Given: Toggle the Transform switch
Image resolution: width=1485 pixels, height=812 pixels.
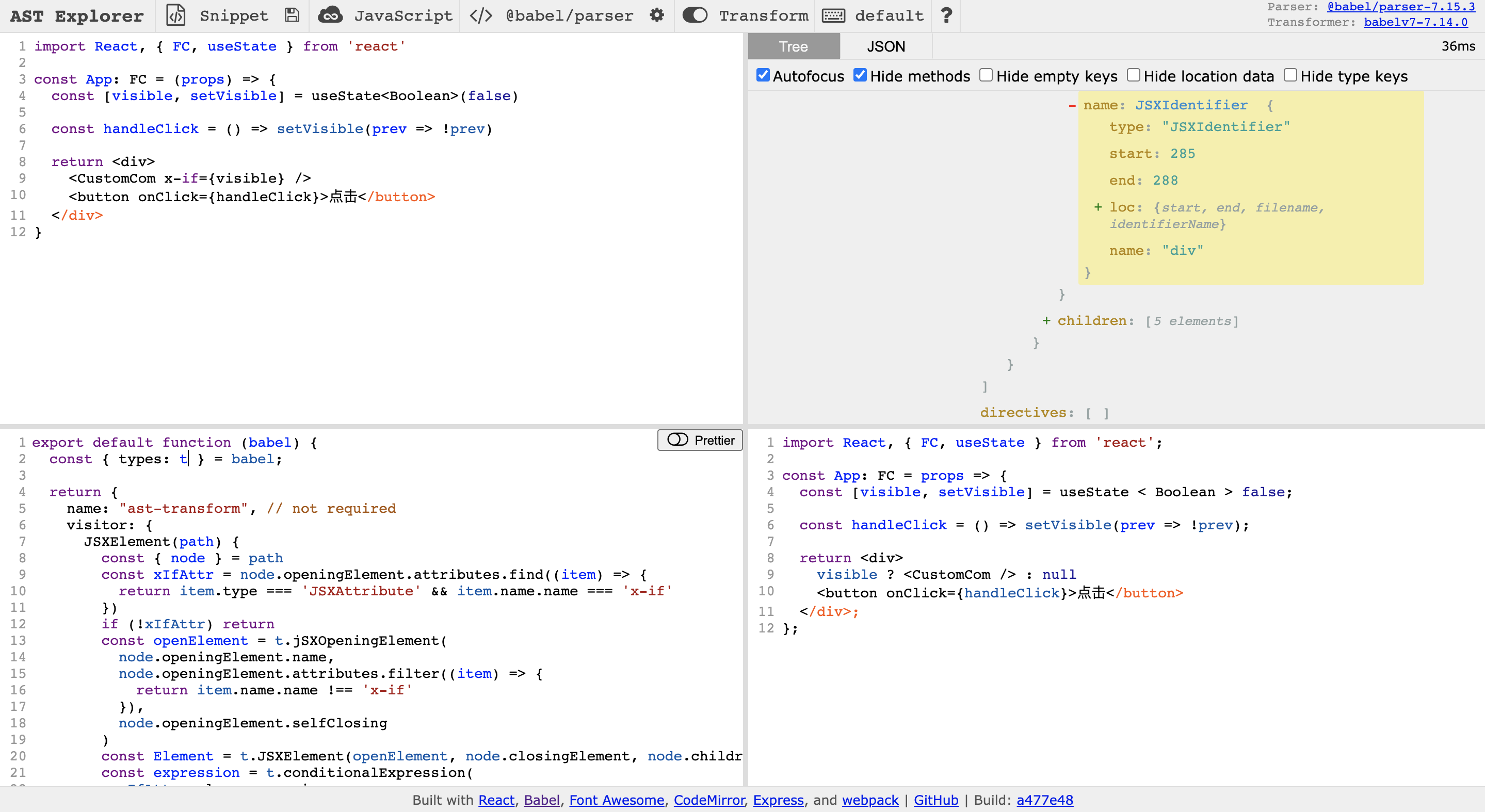Looking at the screenshot, I should [x=695, y=15].
